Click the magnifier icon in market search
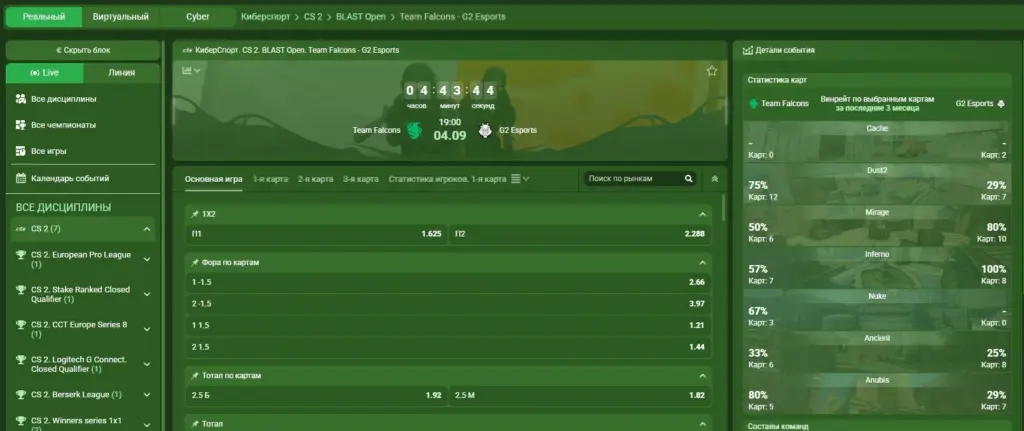Viewport: 1024px width, 431px height. click(688, 178)
